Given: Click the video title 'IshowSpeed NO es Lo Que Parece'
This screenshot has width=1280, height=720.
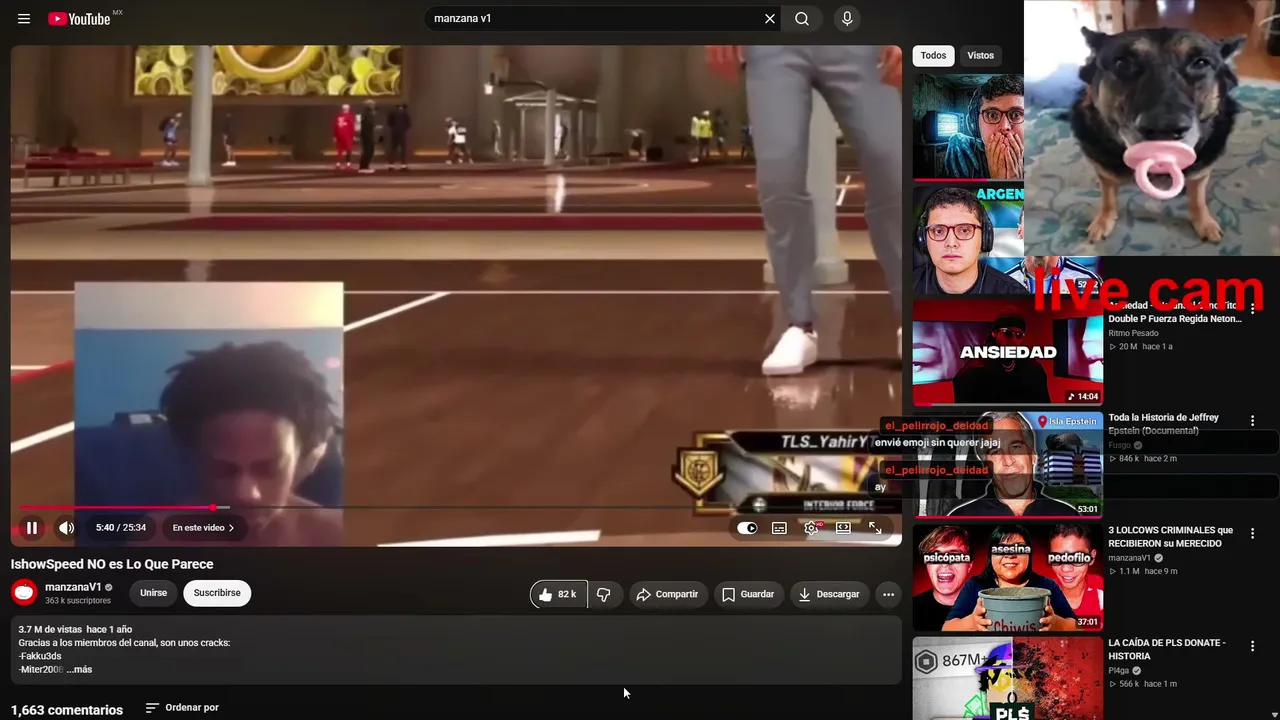Looking at the screenshot, I should (x=112, y=564).
